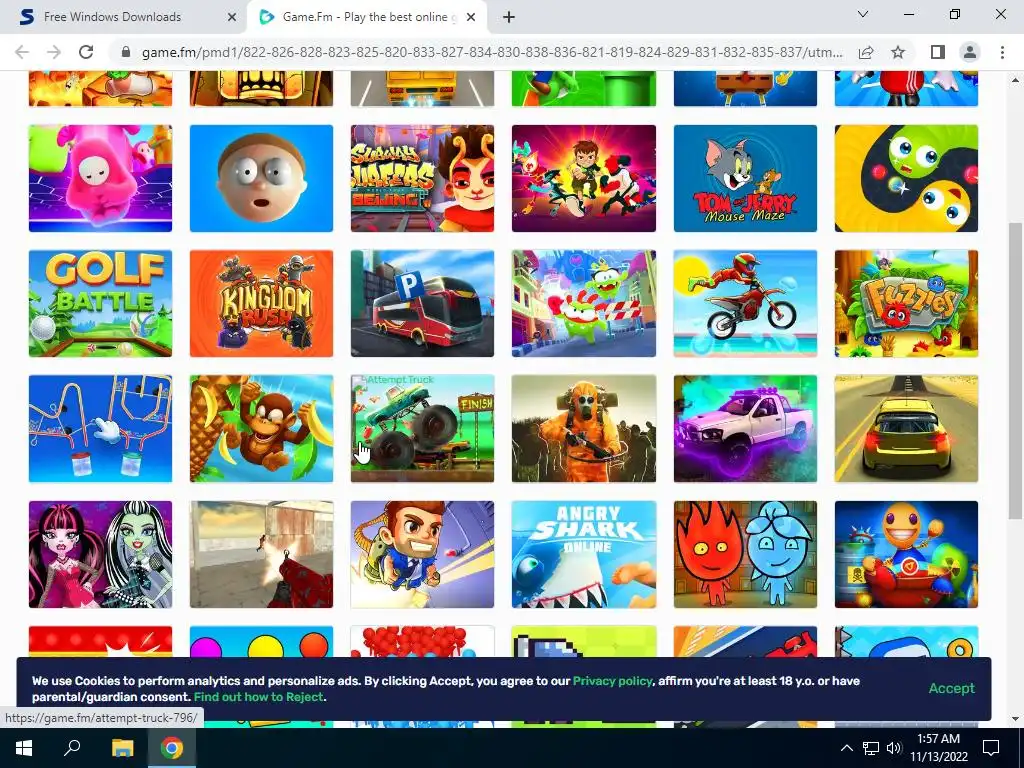Open the Attempt Truck monster truck game

(x=423, y=428)
